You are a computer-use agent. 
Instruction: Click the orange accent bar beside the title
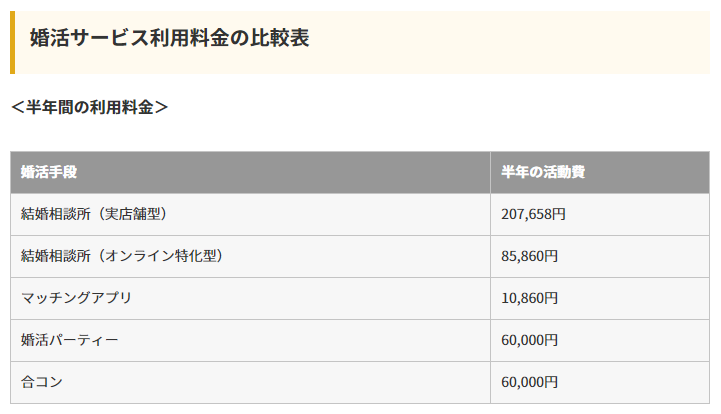(x=13, y=42)
